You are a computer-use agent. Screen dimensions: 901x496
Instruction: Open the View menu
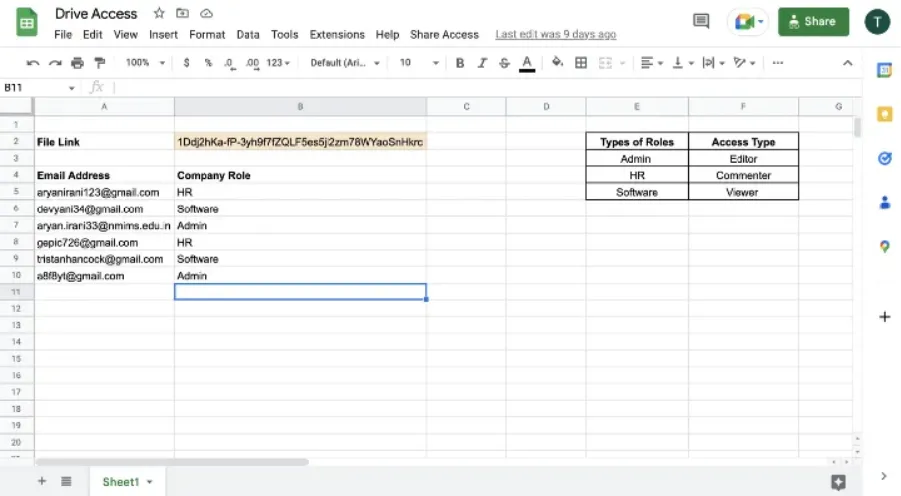point(125,34)
